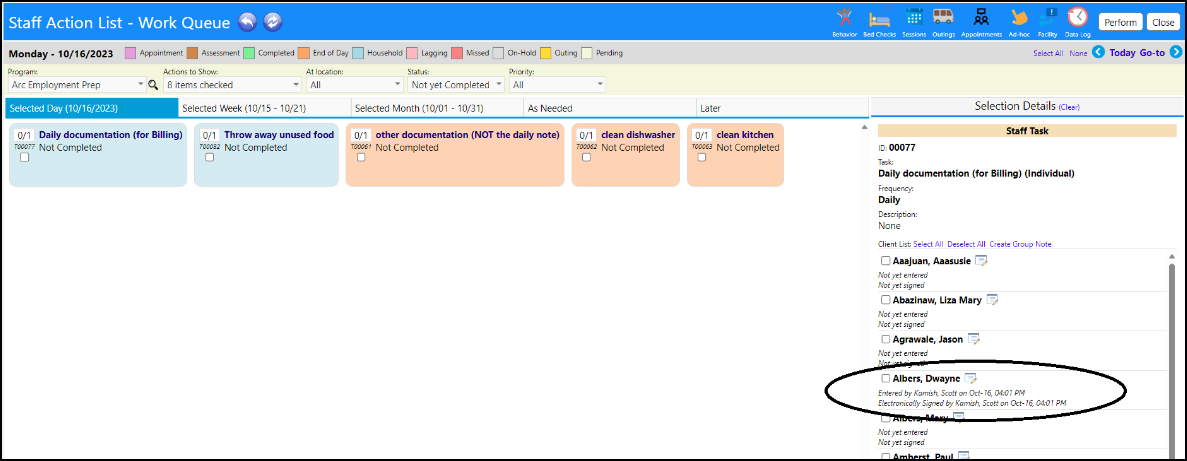Tick the checkbox for Albers, Dwayne

(886, 378)
